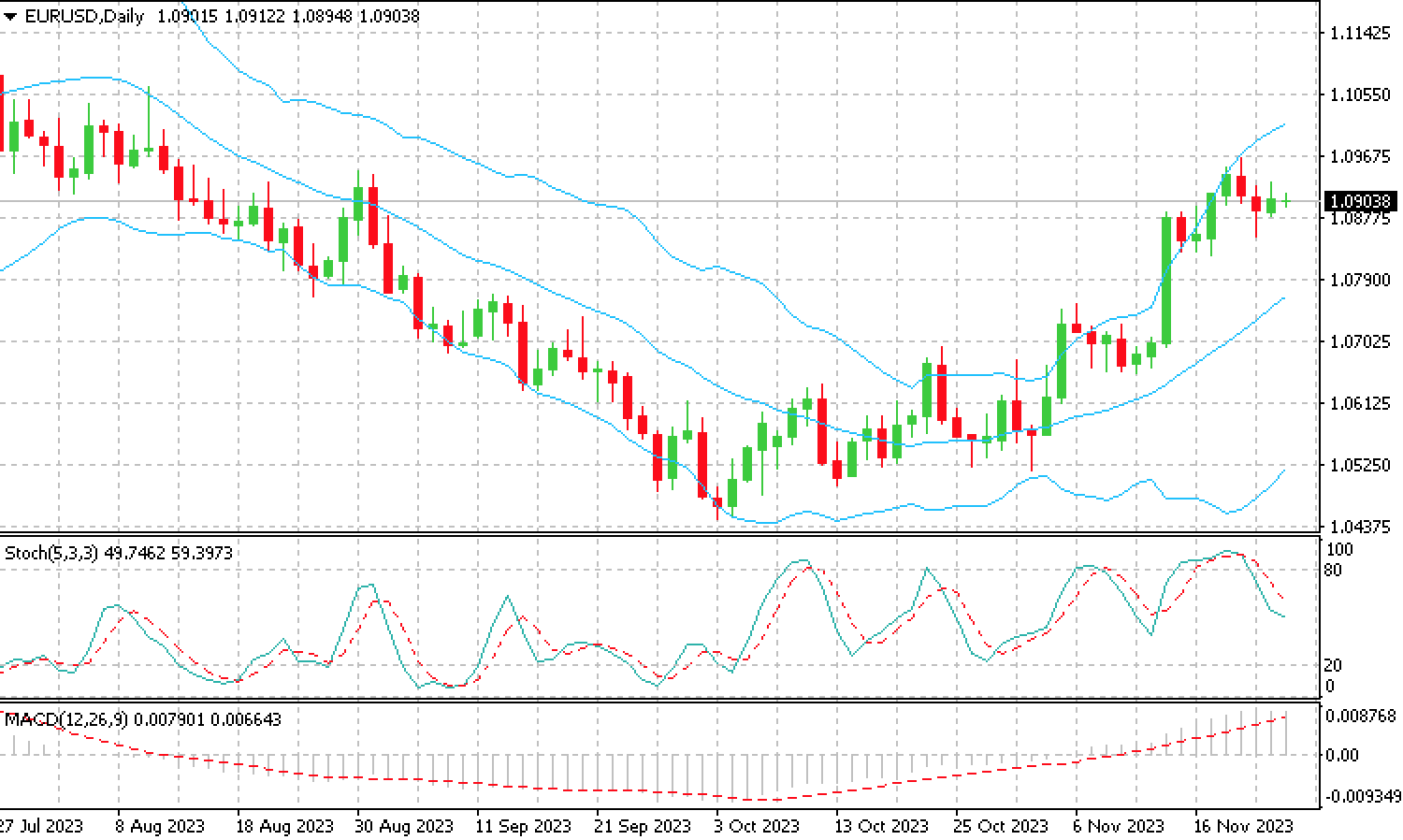
Task: Click the Stochastic scale value 100
Action: tap(1340, 549)
